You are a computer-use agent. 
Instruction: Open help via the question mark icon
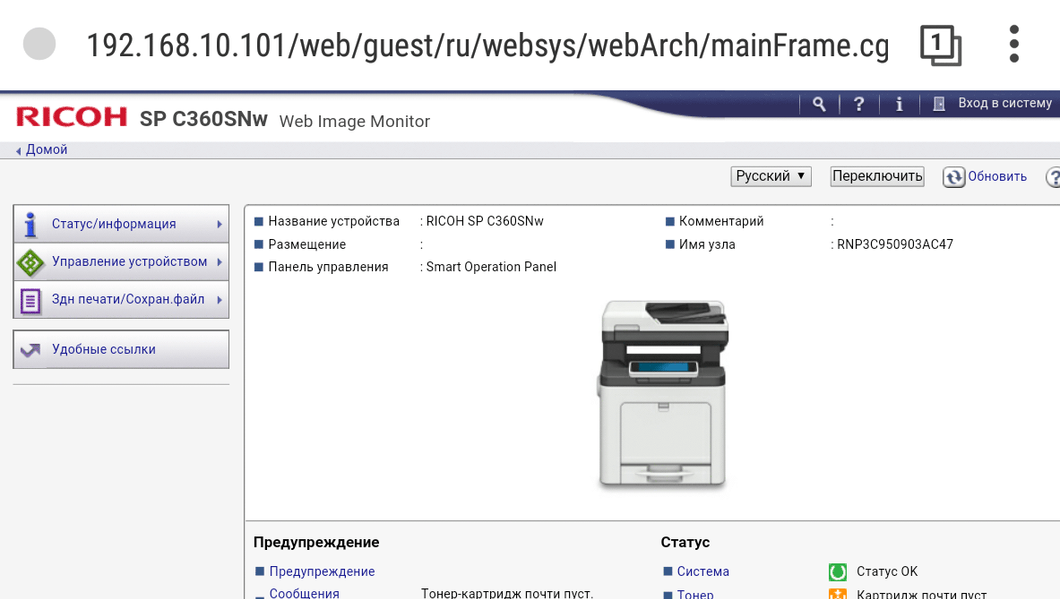pos(859,104)
